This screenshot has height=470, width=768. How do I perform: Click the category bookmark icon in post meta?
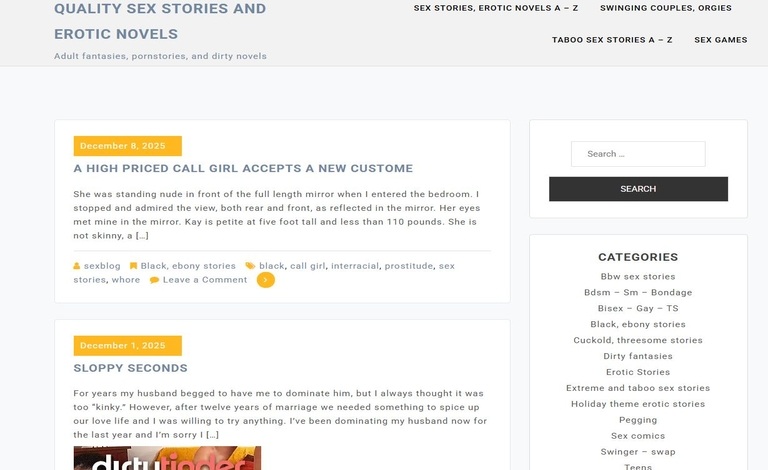click(133, 266)
